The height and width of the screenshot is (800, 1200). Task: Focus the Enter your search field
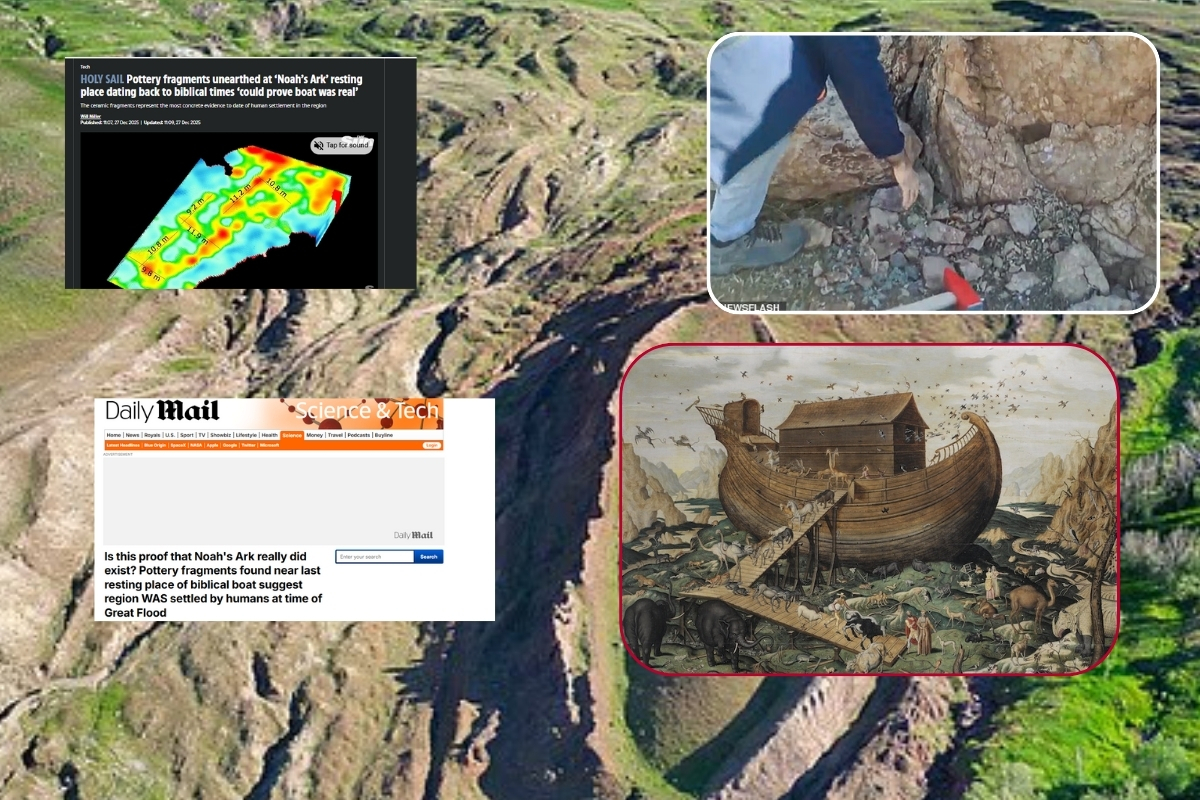tap(374, 557)
